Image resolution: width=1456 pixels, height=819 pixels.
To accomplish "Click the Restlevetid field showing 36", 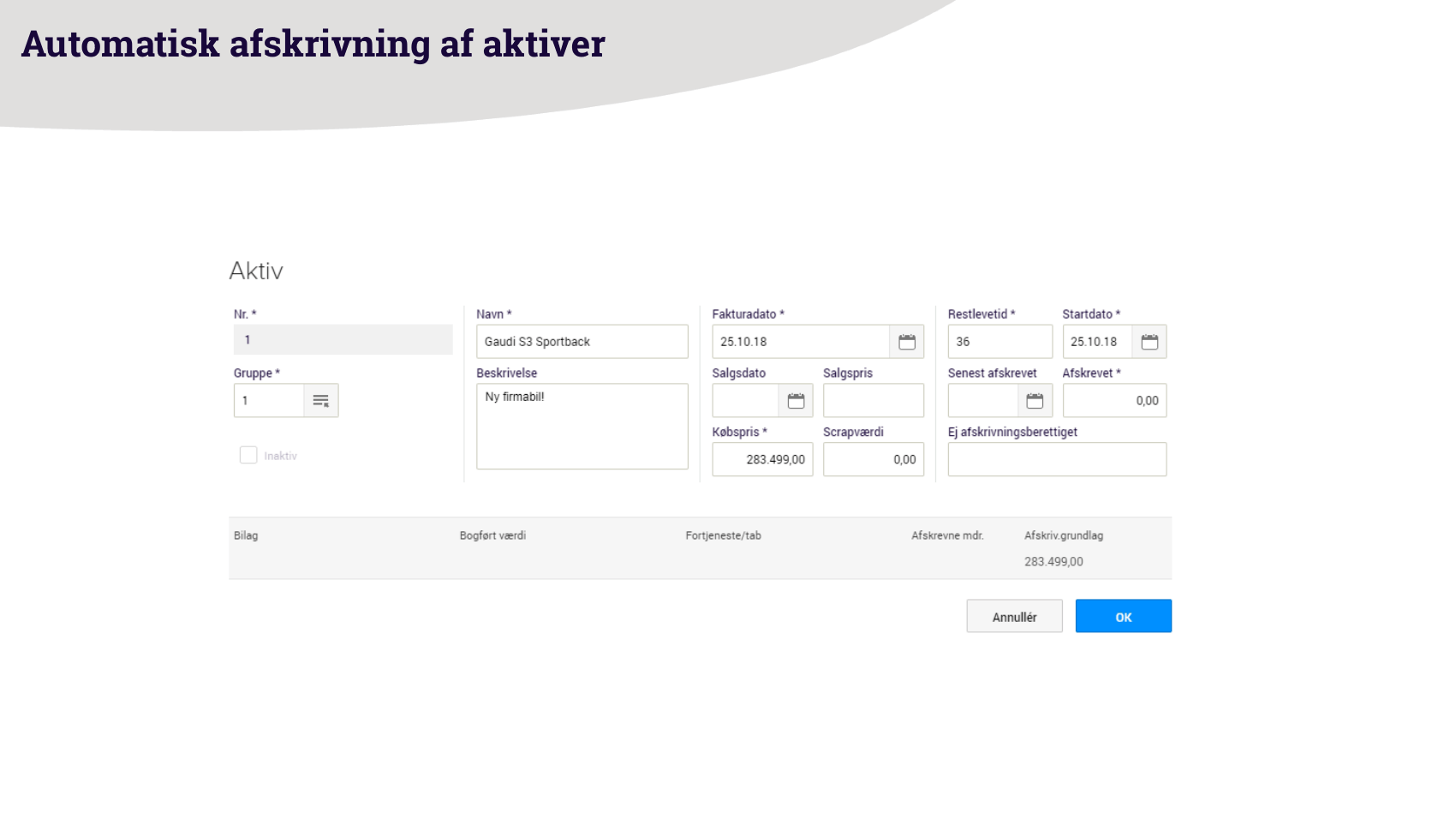I will [x=1000, y=342].
